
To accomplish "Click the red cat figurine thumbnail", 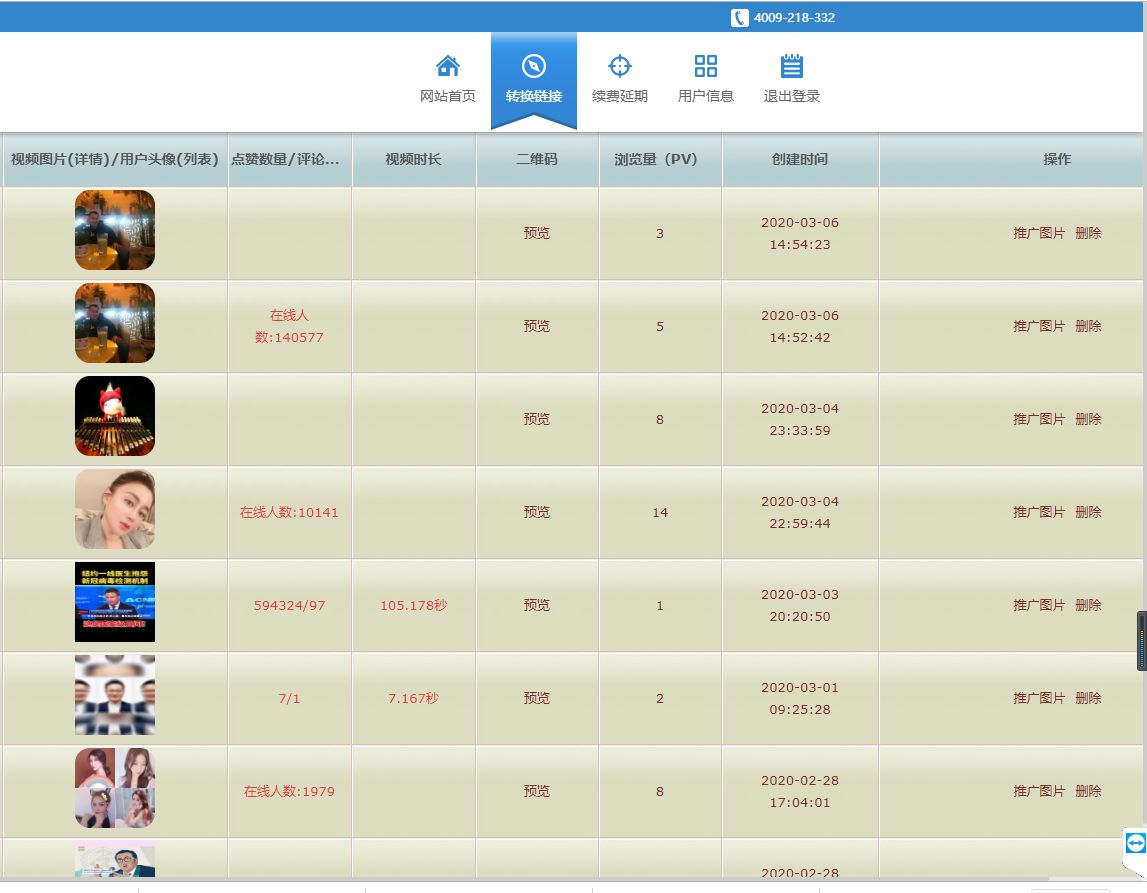I will click(x=115, y=416).
